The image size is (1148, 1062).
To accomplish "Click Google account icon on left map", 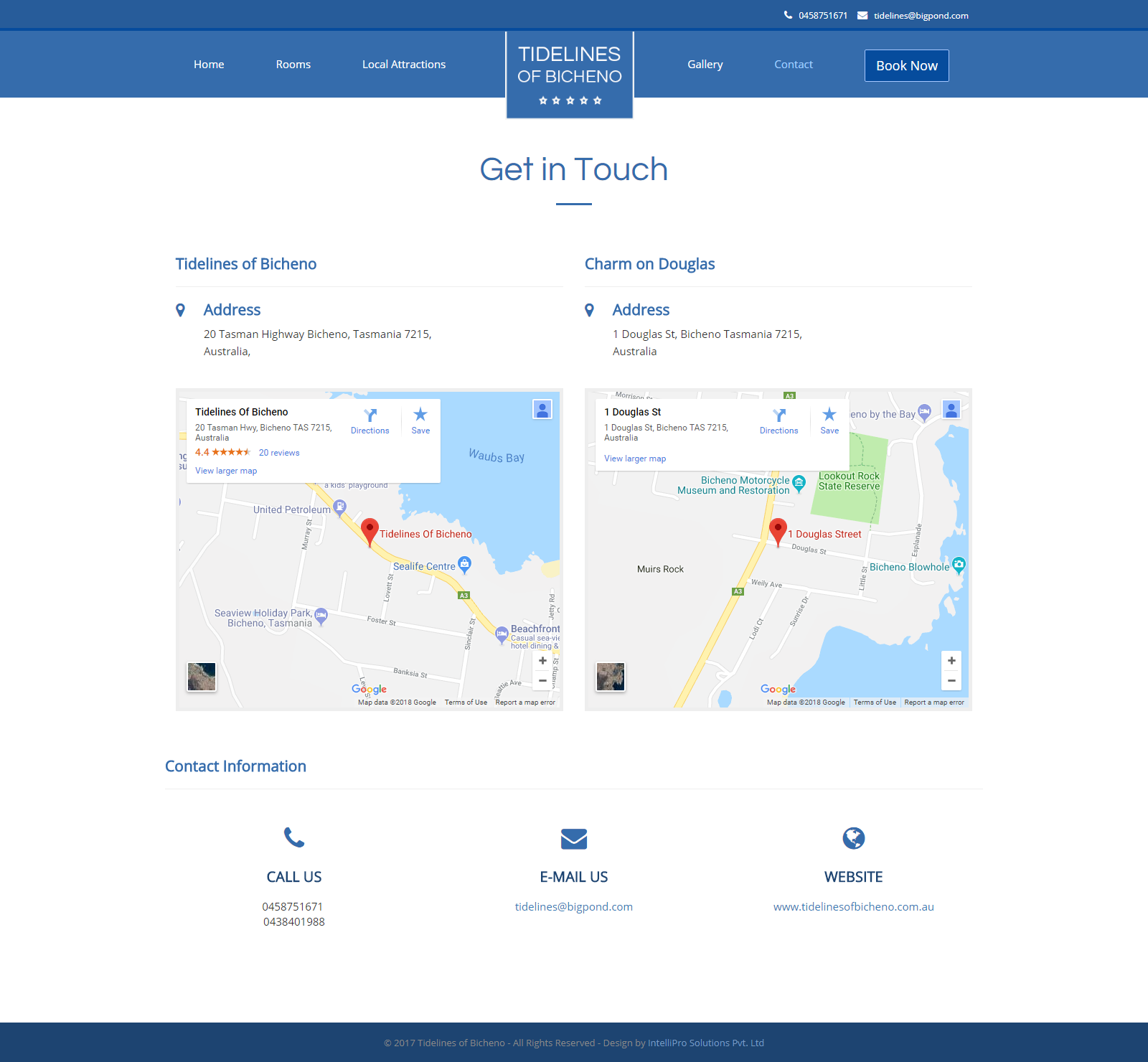I will (x=542, y=410).
